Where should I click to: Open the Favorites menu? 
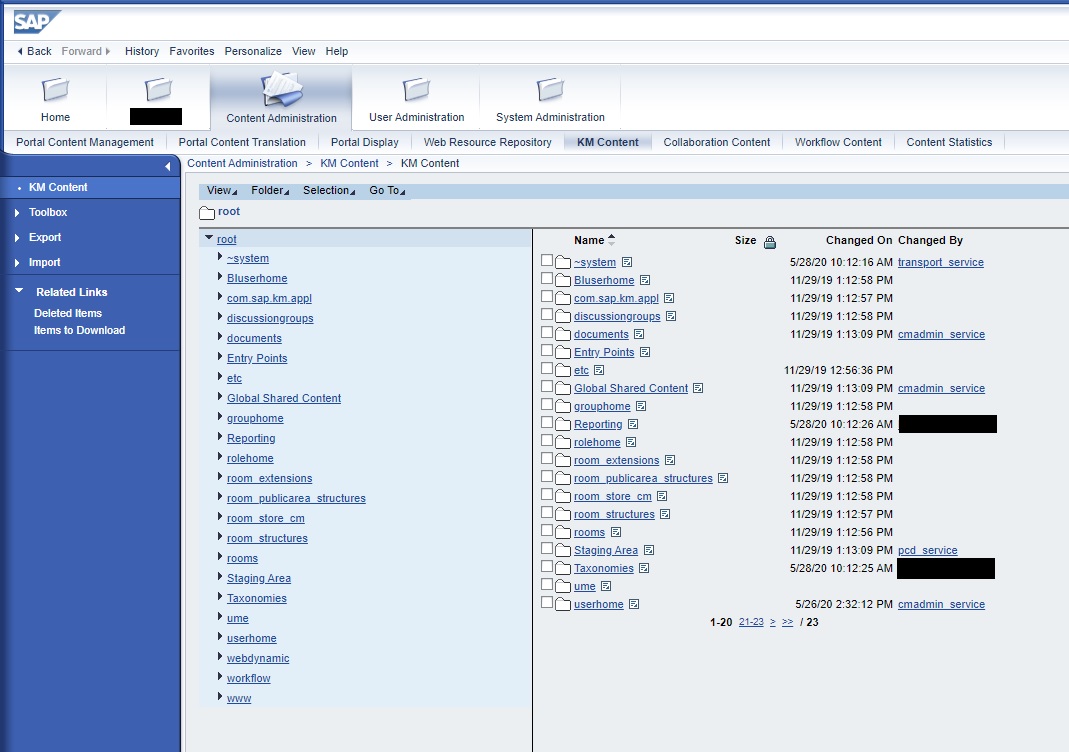192,51
